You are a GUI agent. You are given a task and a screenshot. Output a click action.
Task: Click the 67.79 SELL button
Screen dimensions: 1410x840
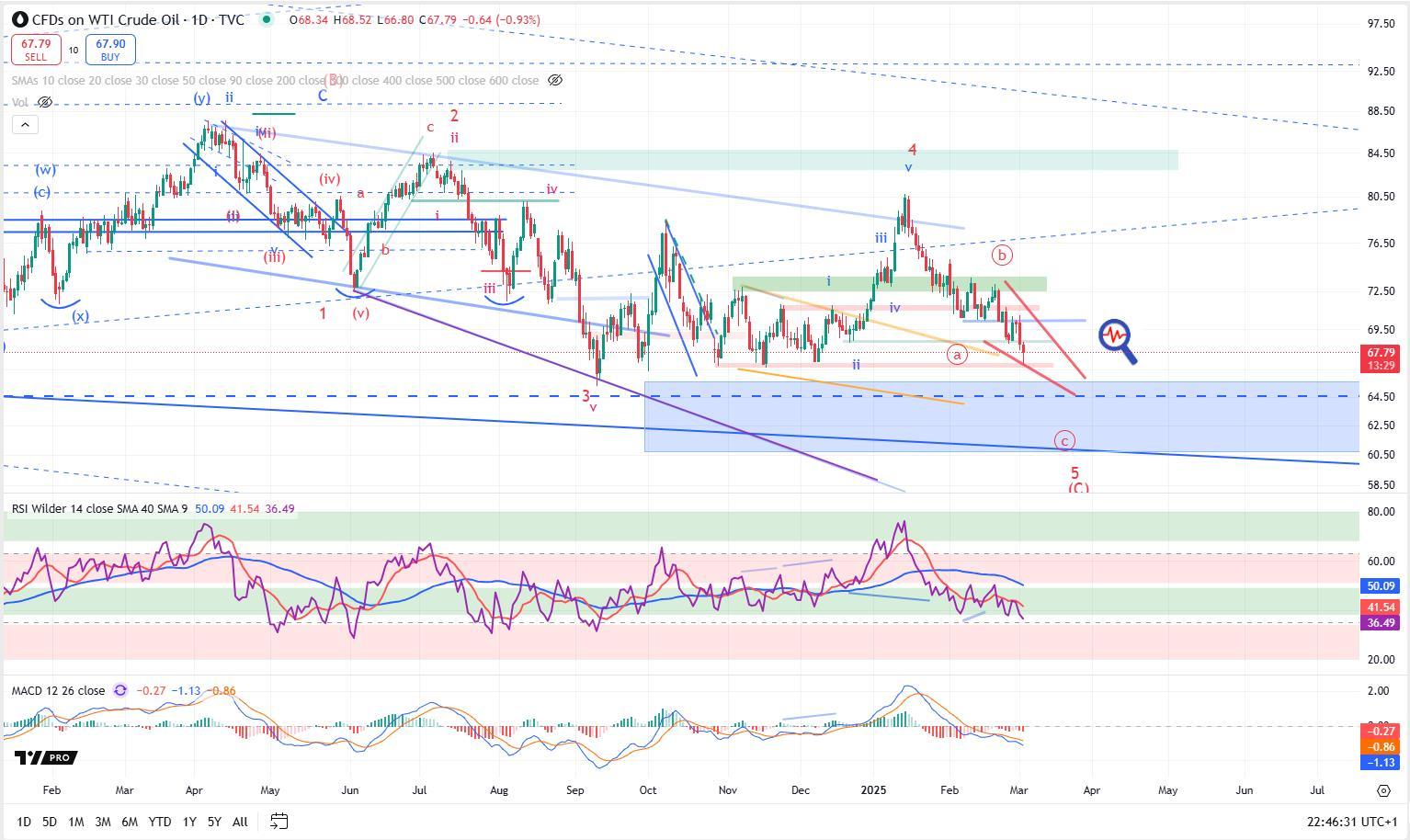[x=36, y=50]
